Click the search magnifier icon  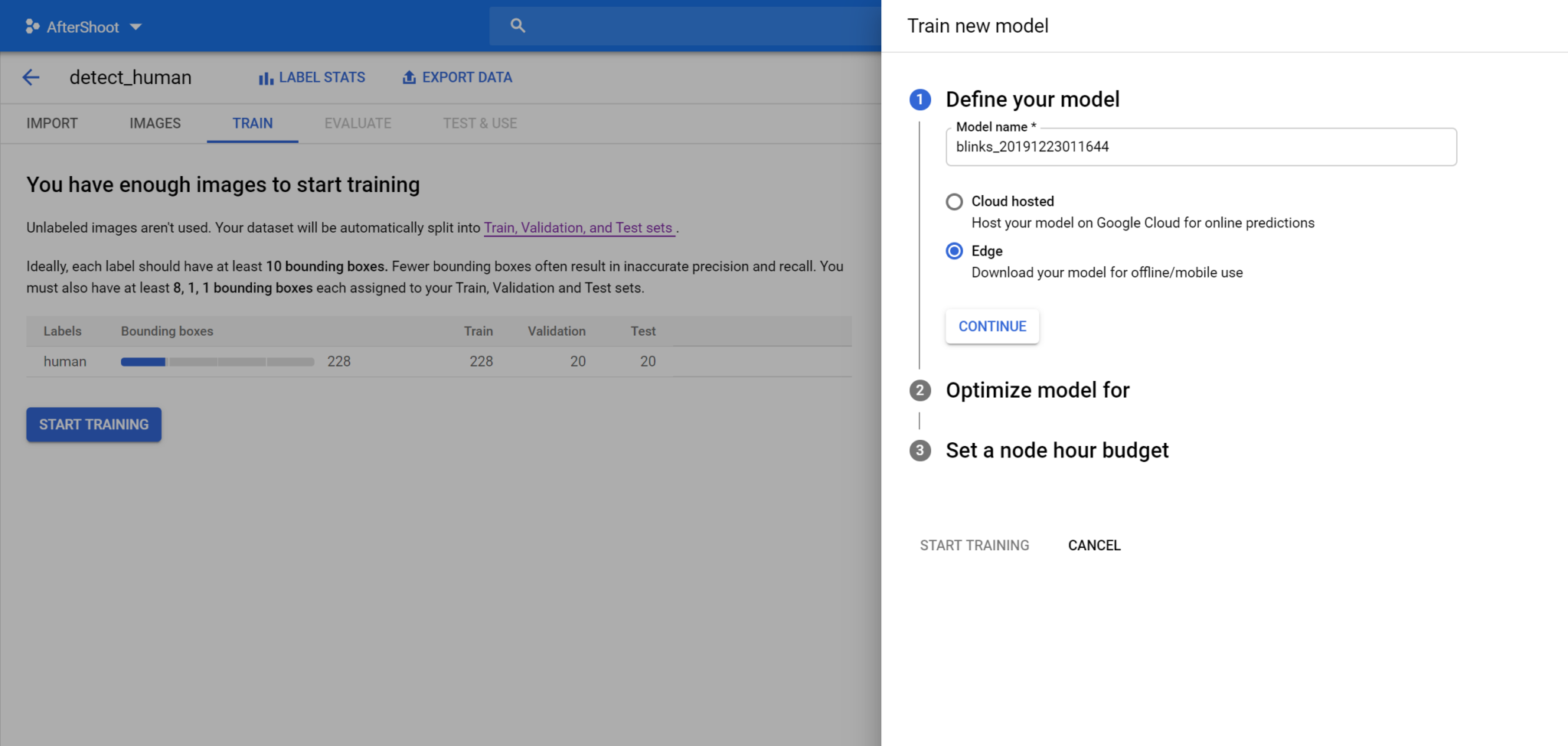click(518, 25)
